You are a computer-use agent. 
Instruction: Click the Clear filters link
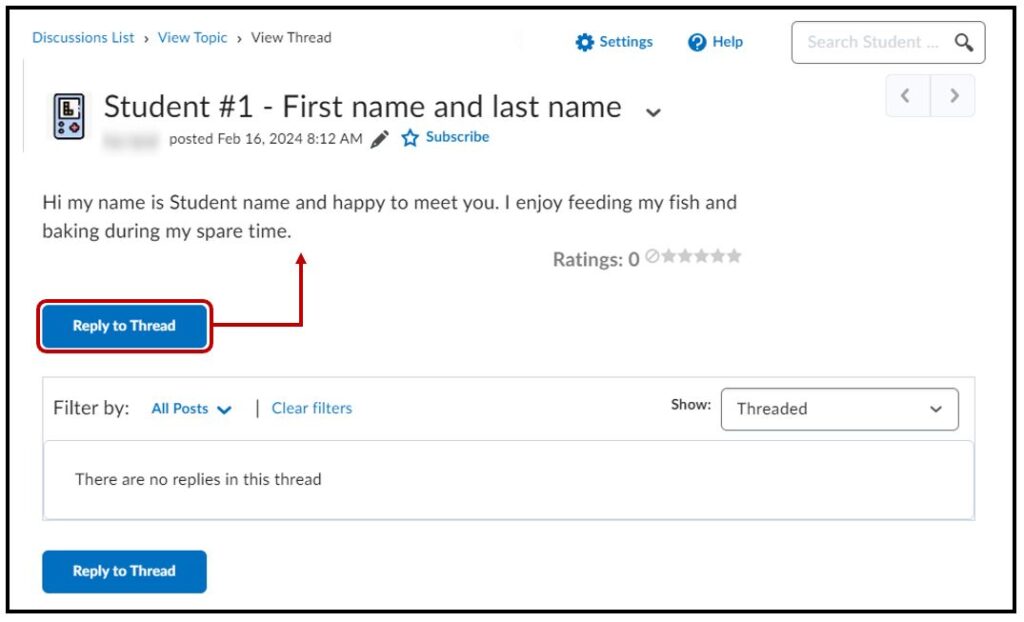312,408
